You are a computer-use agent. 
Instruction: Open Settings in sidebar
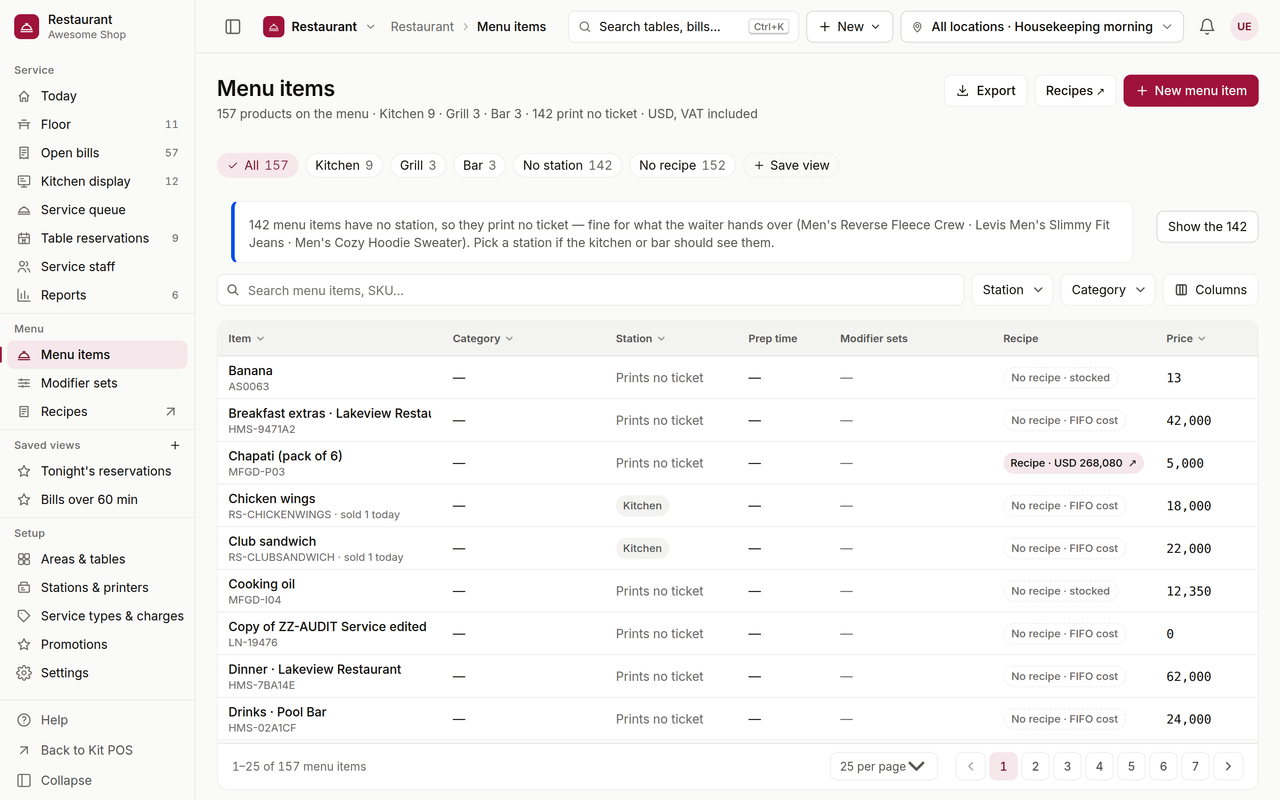(97, 673)
